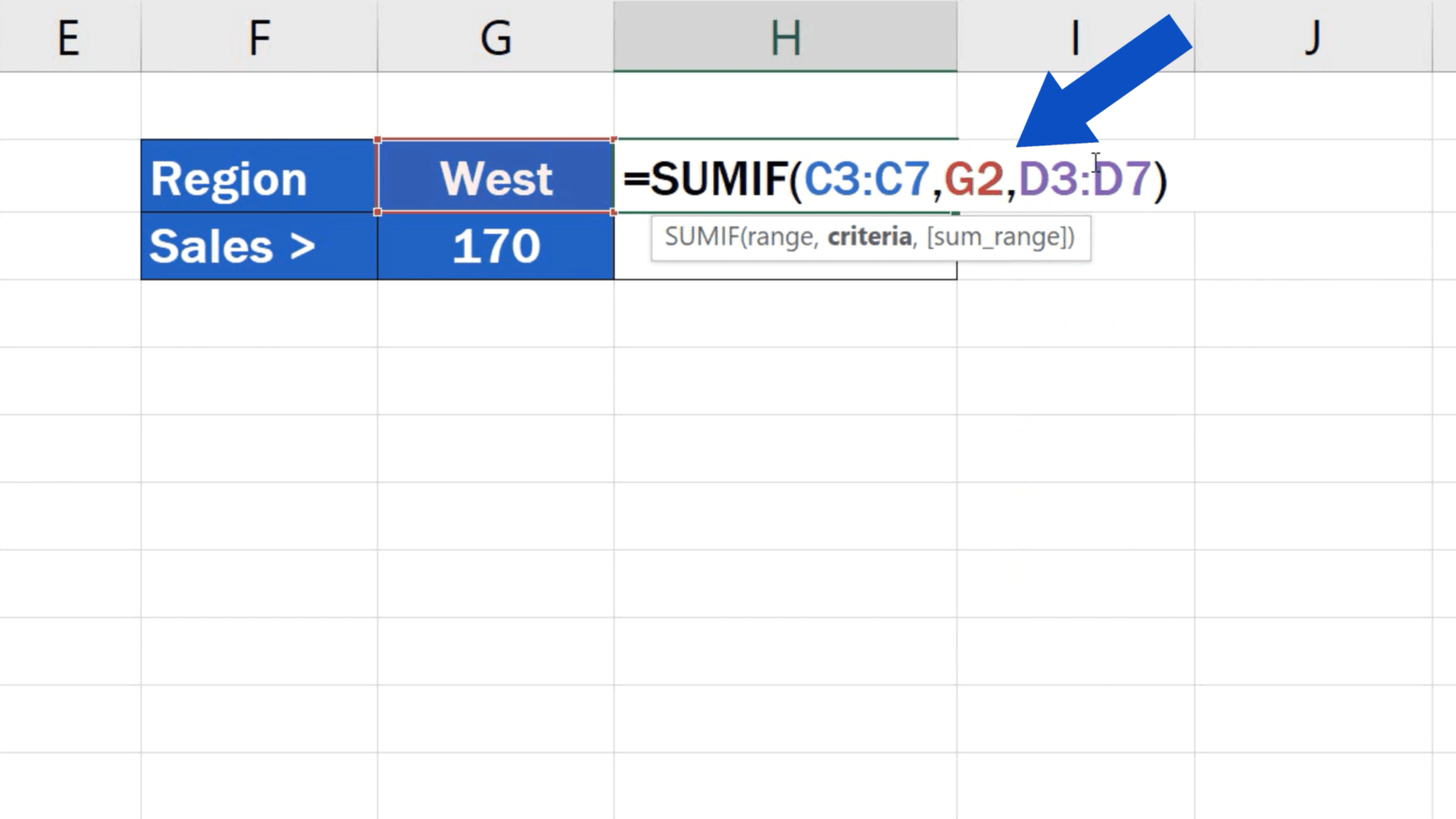The width and height of the screenshot is (1456, 819).
Task: Select column F header
Action: point(258,36)
